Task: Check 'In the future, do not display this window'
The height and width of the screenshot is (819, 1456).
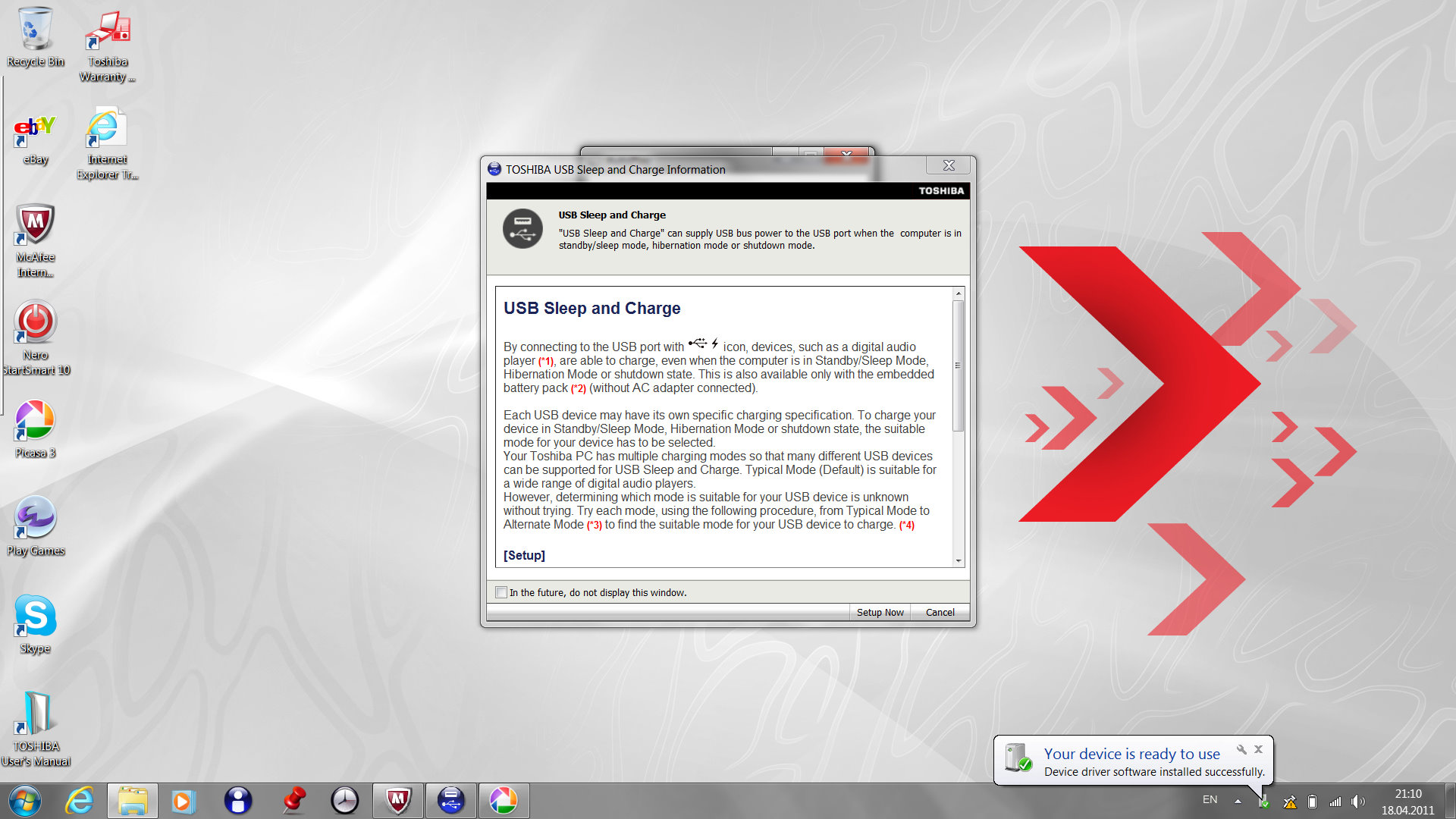Action: [x=501, y=592]
